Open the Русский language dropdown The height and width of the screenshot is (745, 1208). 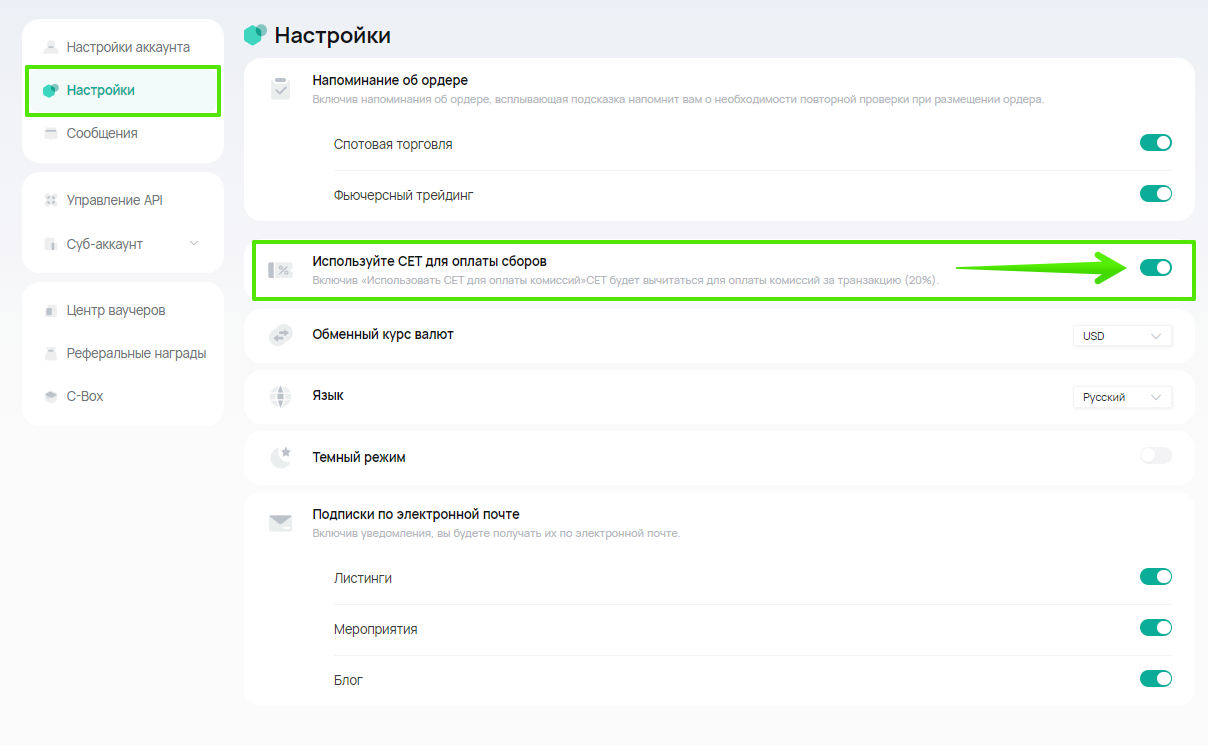tap(1122, 397)
